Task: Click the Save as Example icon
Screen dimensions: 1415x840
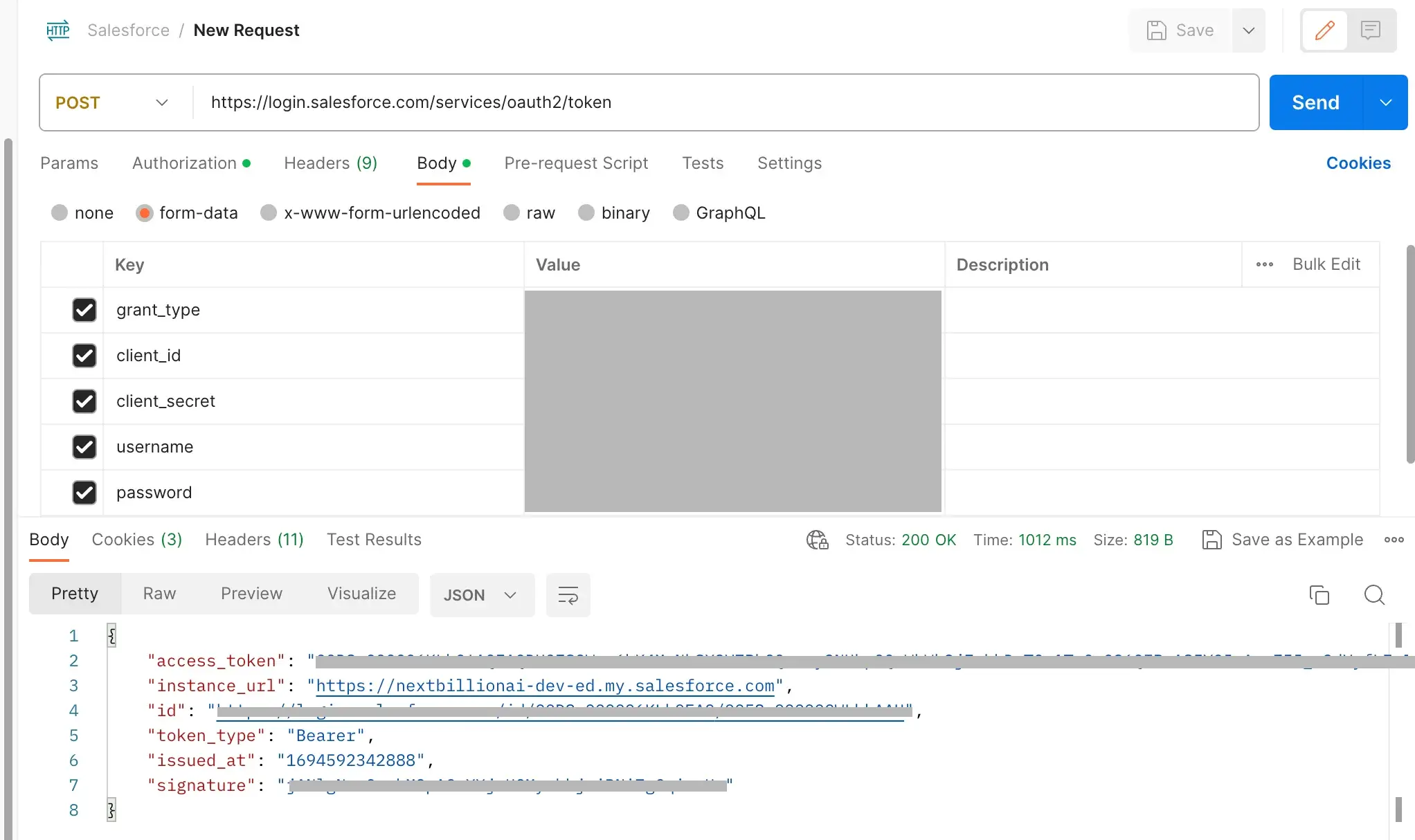Action: [x=1212, y=539]
